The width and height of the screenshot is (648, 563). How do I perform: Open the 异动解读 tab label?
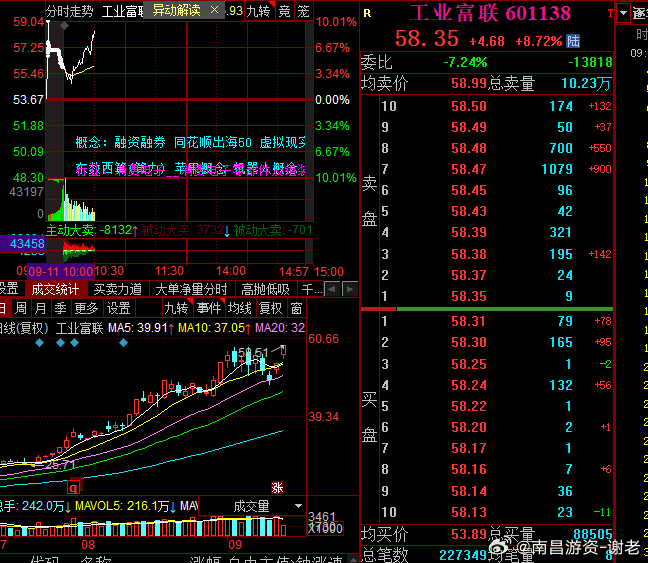coord(176,10)
